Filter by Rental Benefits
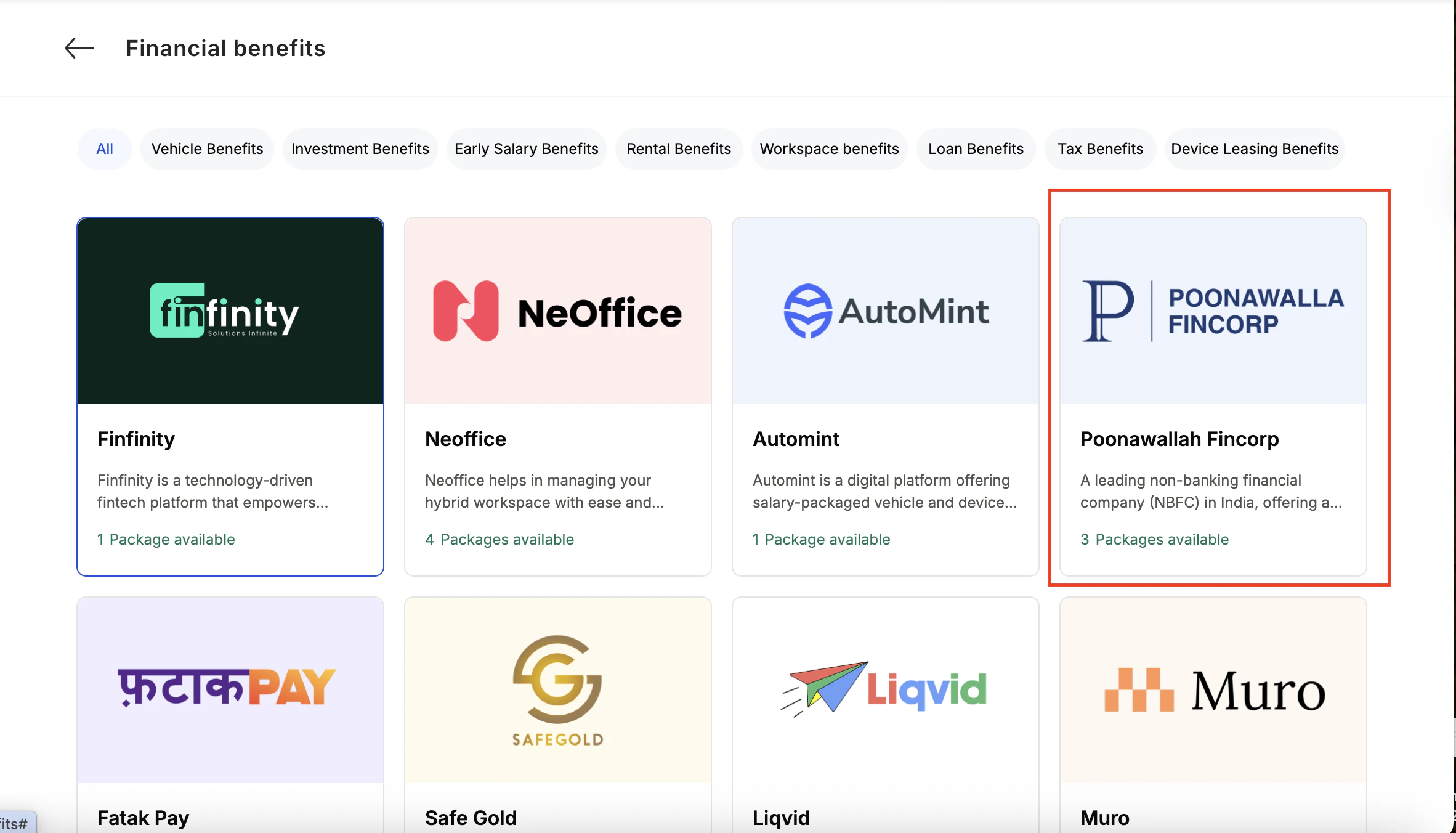This screenshot has width=1456, height=833. pos(679,149)
